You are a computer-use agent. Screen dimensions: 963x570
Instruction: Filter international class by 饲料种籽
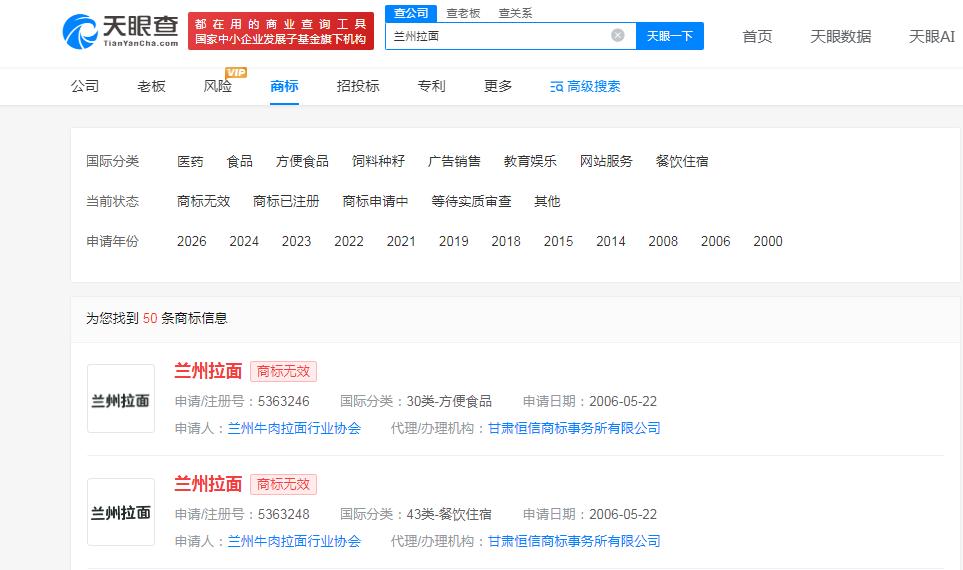(378, 162)
